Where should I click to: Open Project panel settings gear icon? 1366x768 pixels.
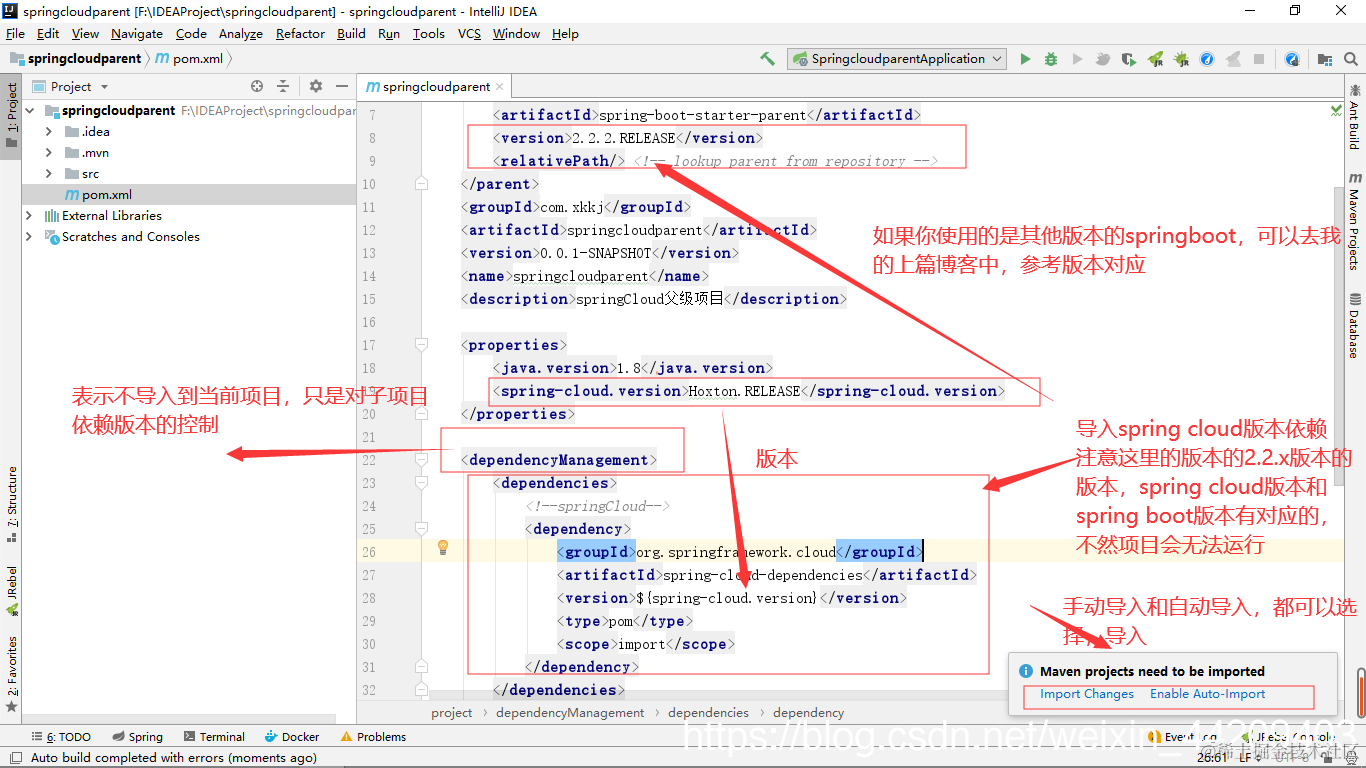click(x=316, y=86)
